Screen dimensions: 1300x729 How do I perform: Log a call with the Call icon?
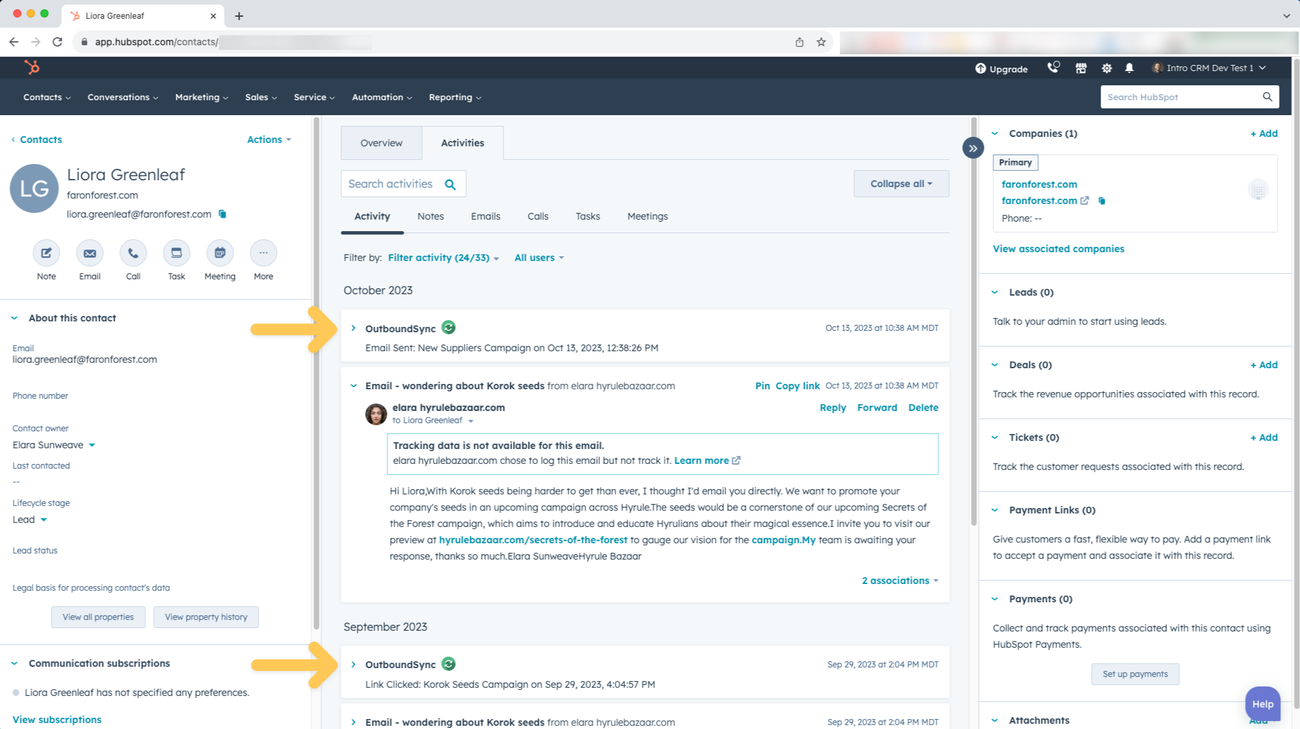133,253
